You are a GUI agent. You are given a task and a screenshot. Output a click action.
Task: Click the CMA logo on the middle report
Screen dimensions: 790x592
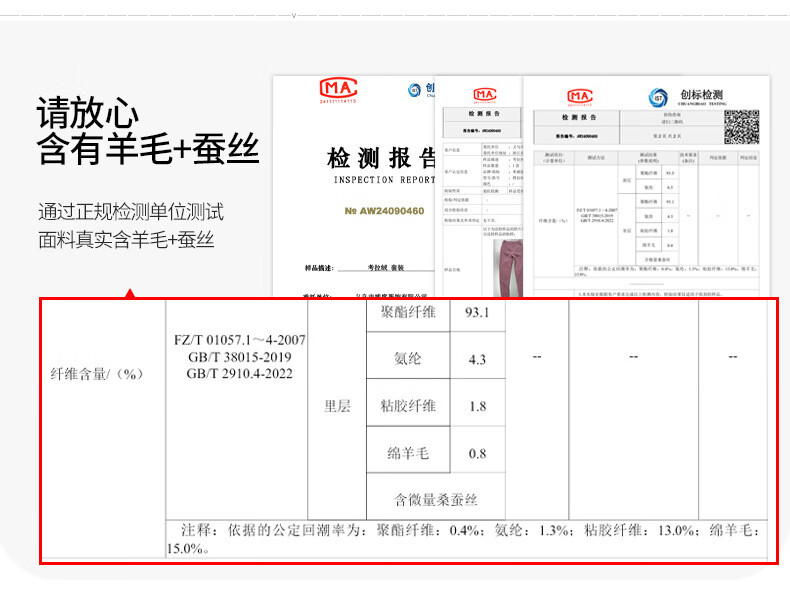[485, 94]
